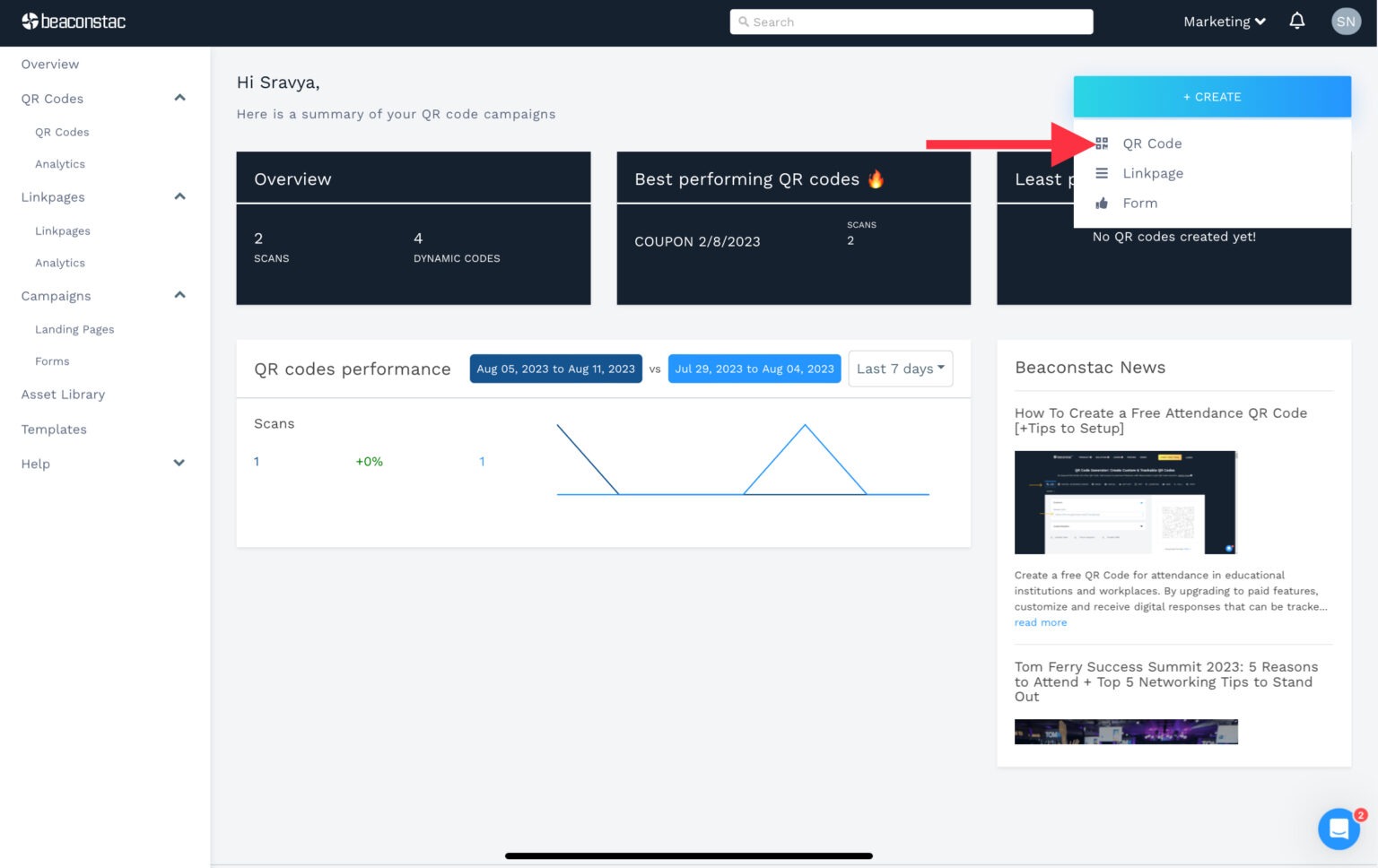The image size is (1378, 868).
Task: Go to Asset Library in sidebar
Action: (x=63, y=395)
